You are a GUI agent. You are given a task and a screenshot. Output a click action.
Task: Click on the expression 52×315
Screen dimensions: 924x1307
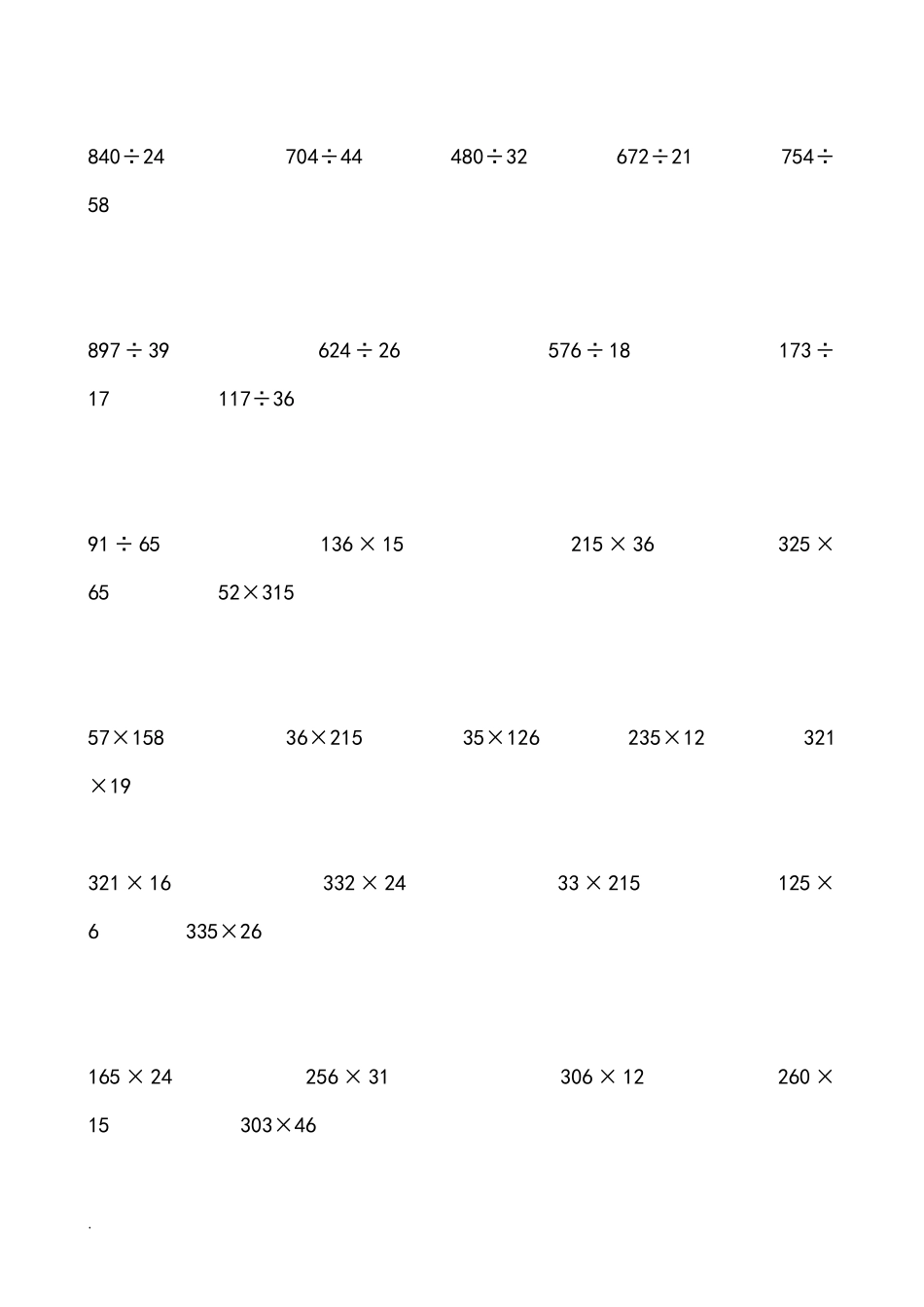[x=256, y=592]
